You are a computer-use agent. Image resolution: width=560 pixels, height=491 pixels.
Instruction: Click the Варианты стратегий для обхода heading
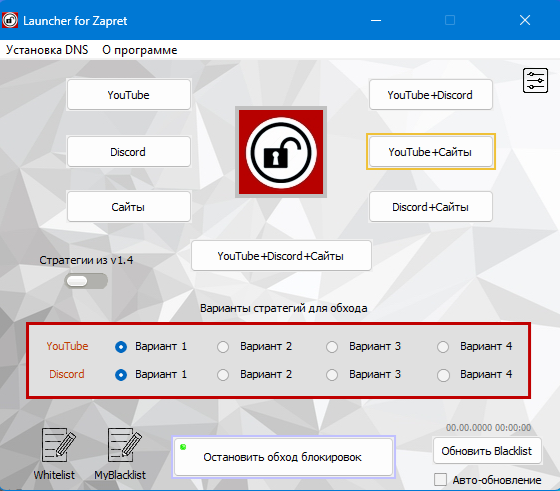point(284,308)
